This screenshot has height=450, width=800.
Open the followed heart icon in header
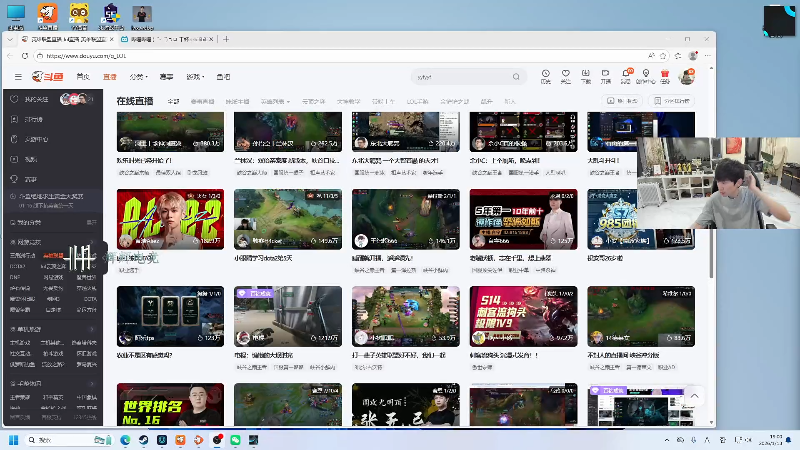[565, 77]
